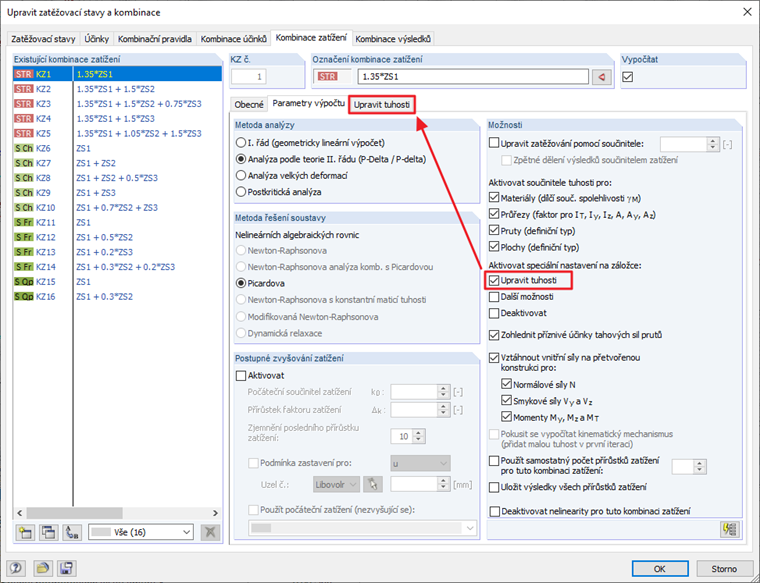Enable Uložit výsledky všech přírůstků zatížení
The width and height of the screenshot is (760, 583).
coord(494,487)
